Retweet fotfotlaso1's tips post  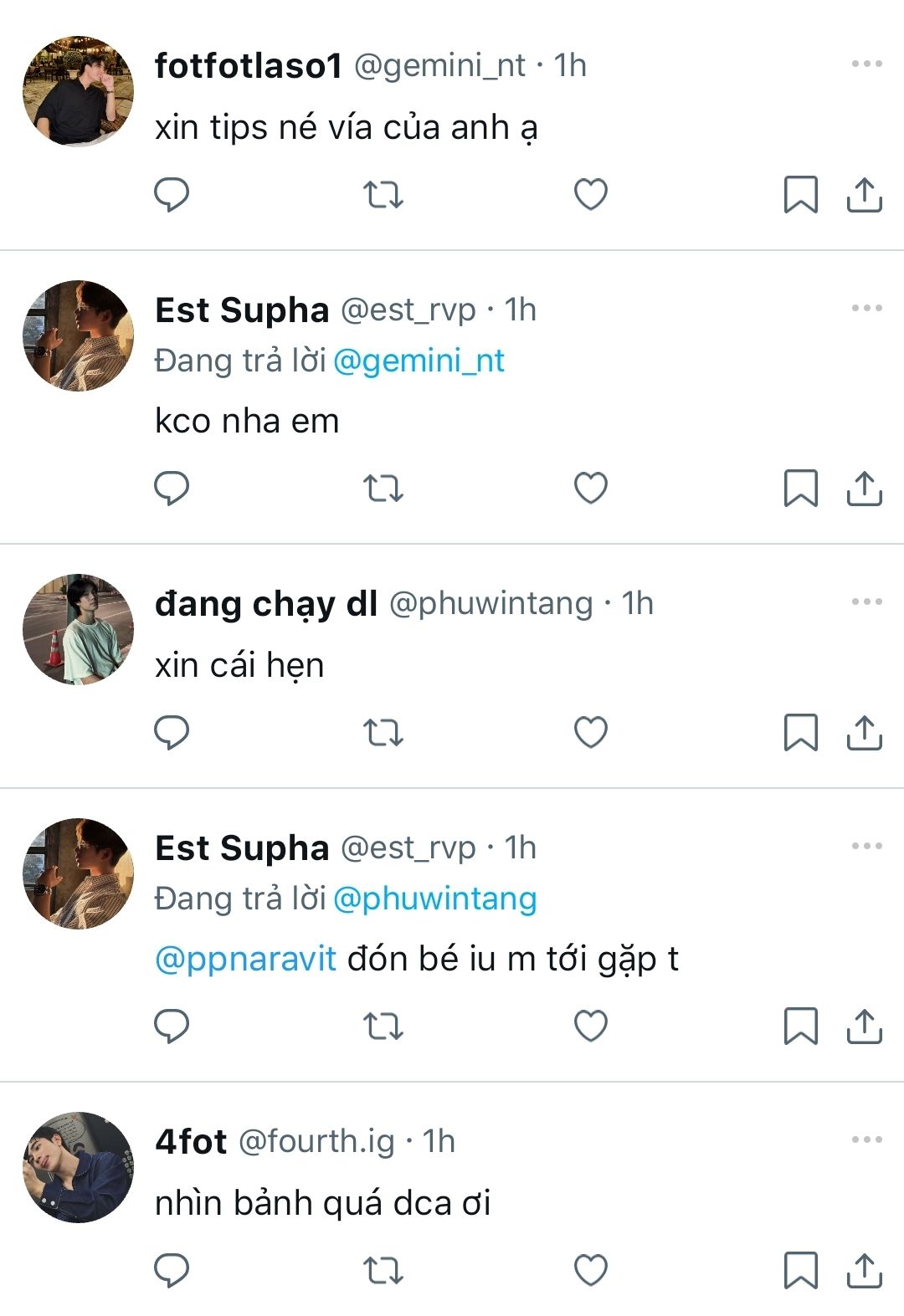(x=383, y=195)
